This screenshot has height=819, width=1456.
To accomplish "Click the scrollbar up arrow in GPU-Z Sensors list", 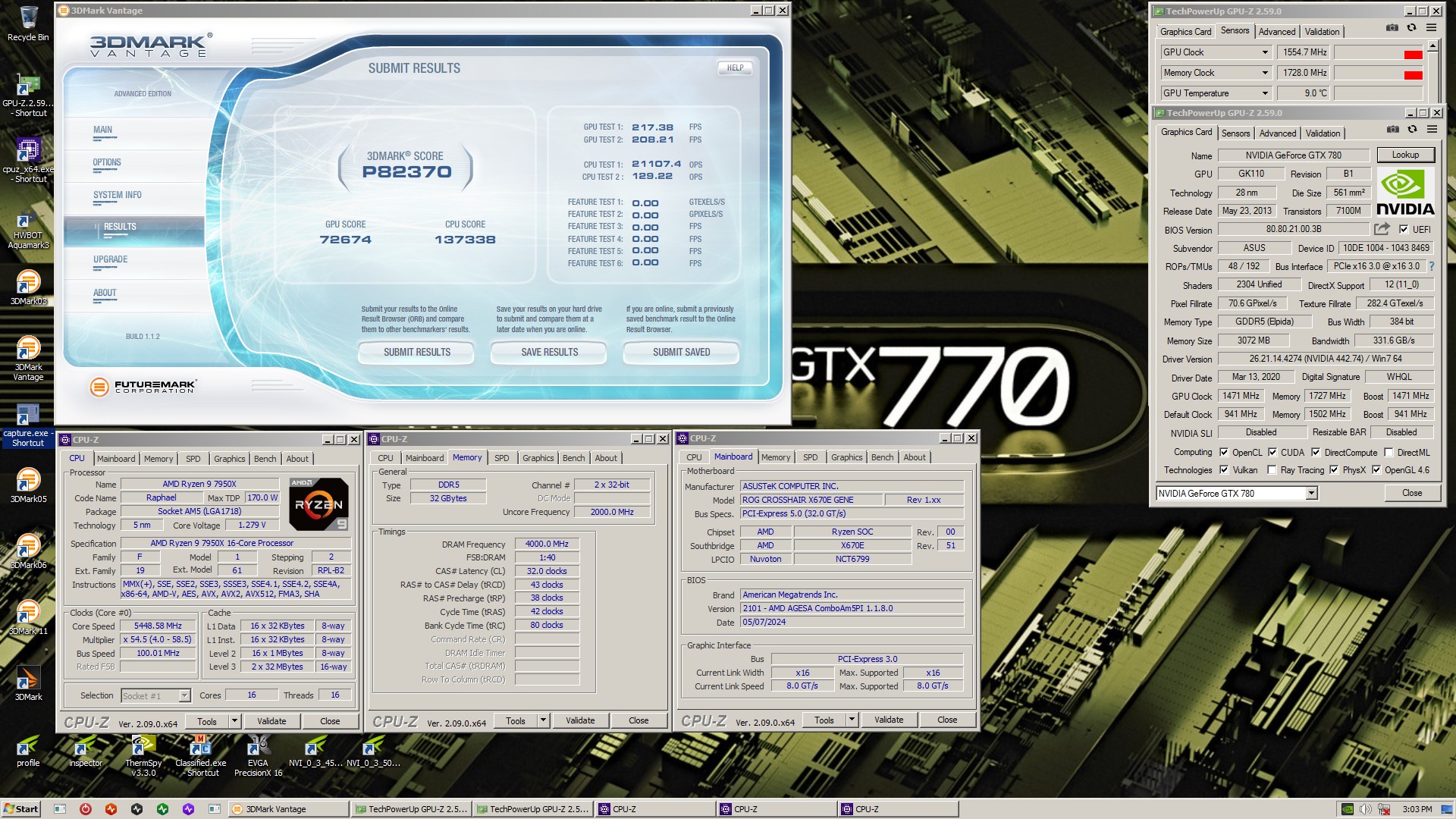I will pyautogui.click(x=1432, y=45).
